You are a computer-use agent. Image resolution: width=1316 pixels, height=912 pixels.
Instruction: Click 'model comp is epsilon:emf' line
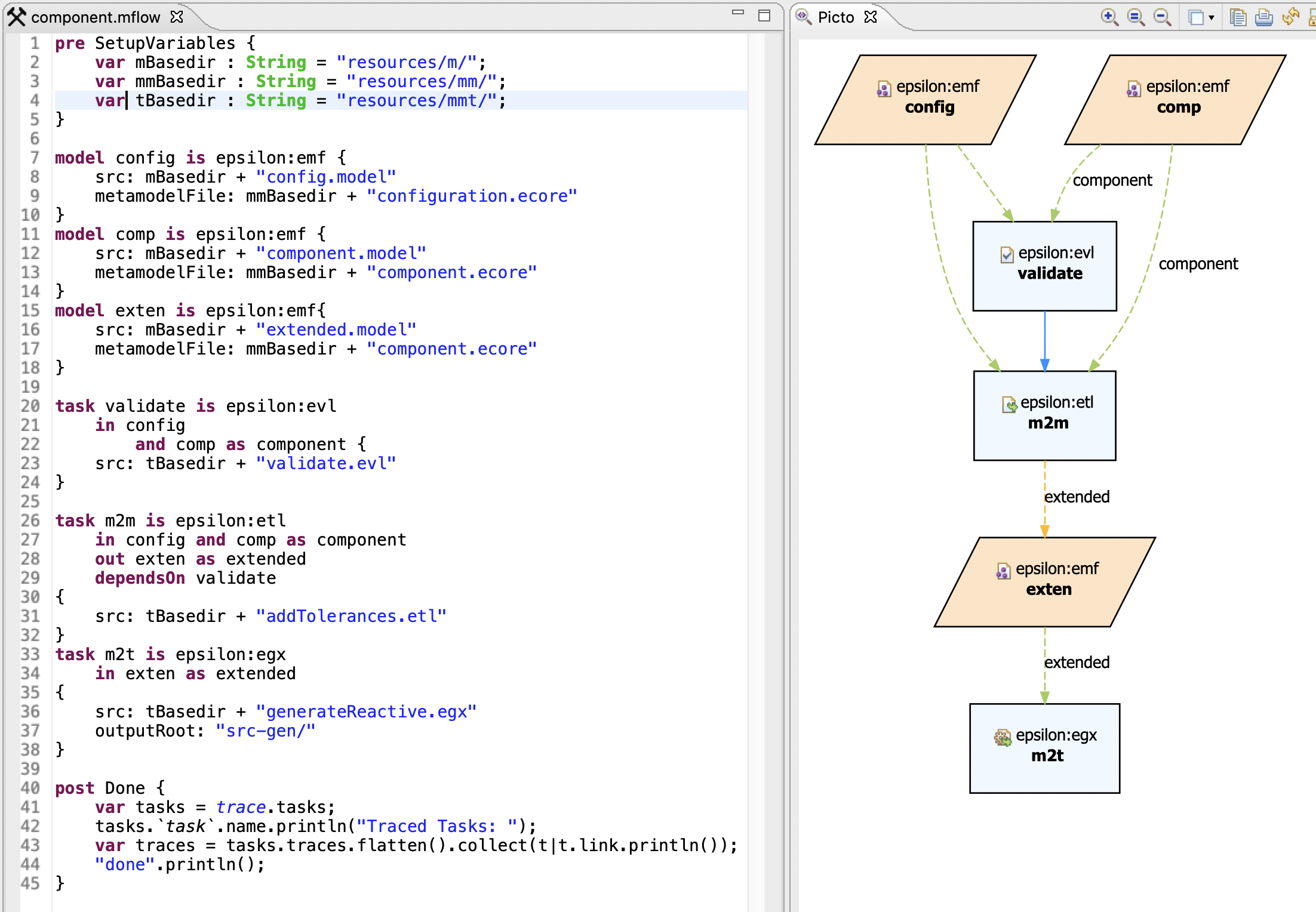pos(190,234)
